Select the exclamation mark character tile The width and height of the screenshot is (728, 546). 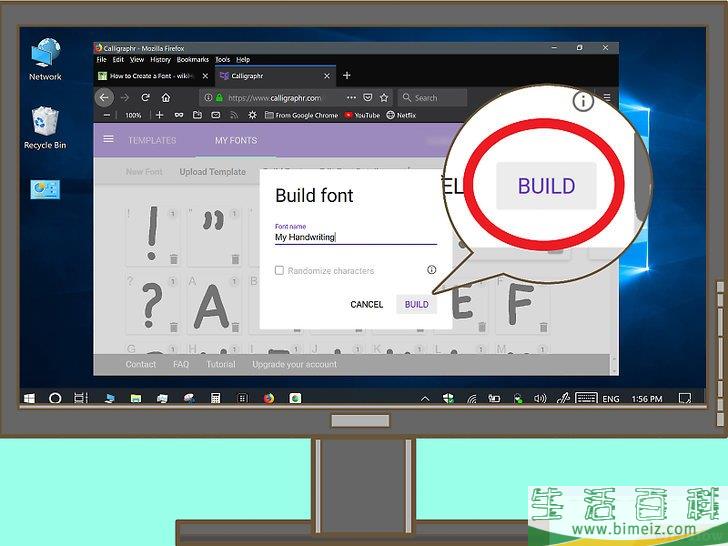(152, 236)
